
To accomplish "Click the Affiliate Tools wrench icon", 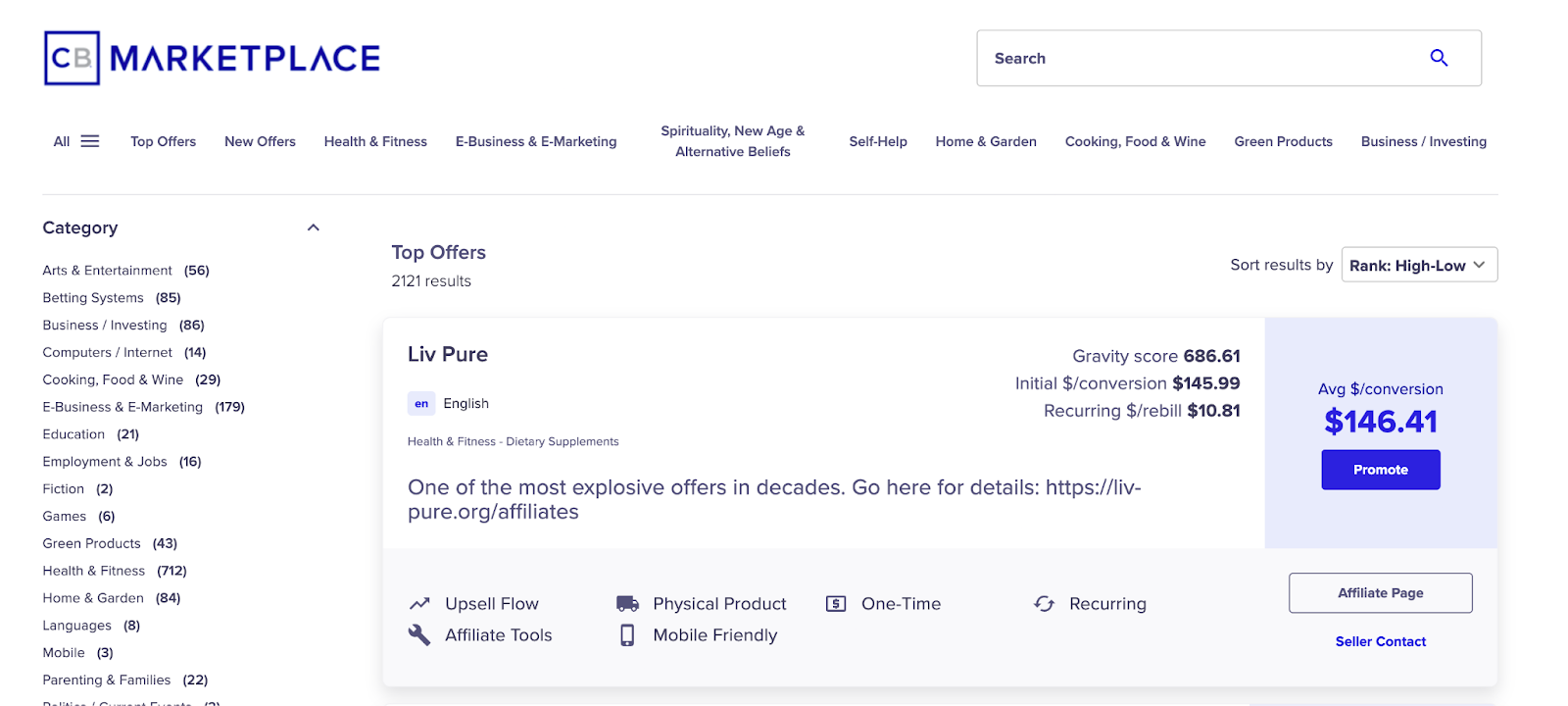I will [419, 635].
